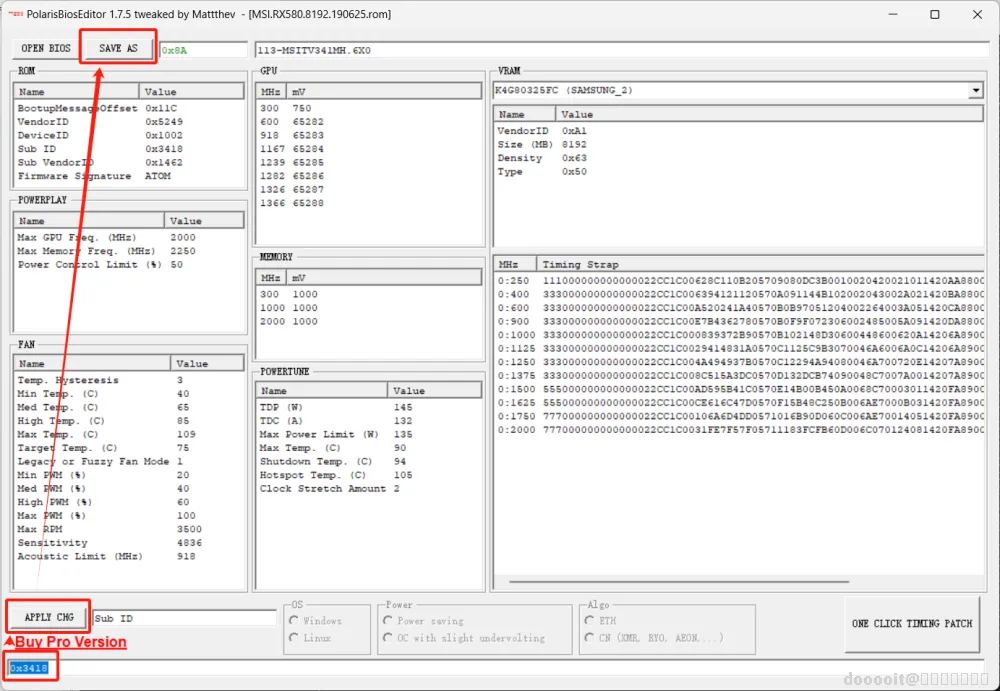Select the Max RPM 3500 row
1000x691 pixels.
click(x=128, y=529)
